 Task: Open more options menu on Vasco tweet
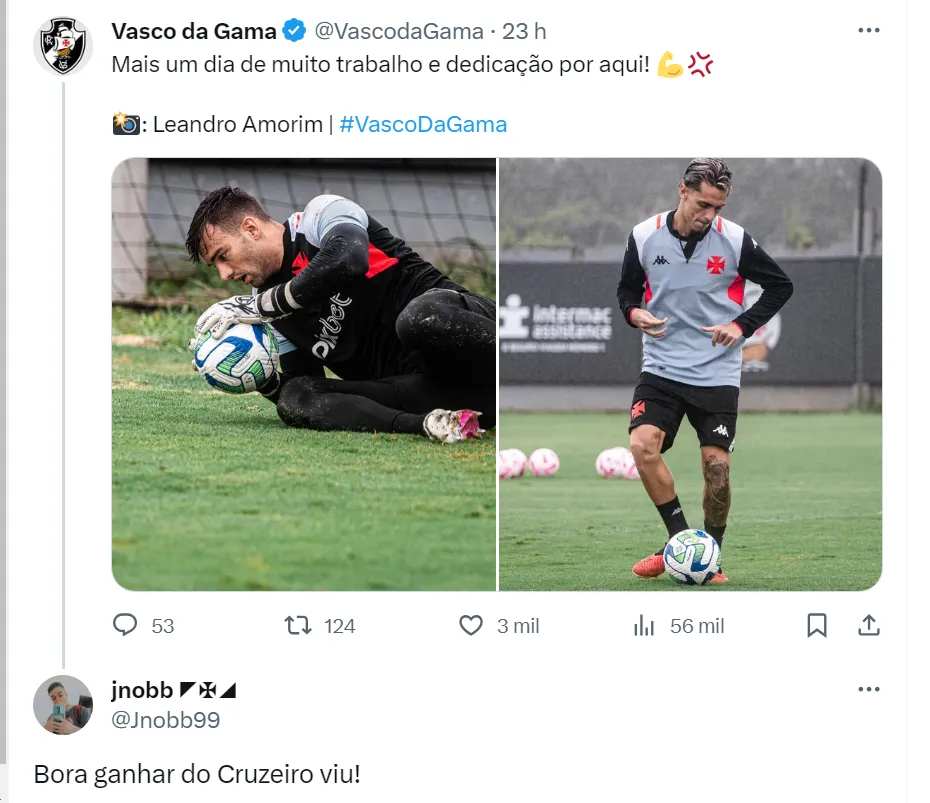click(868, 30)
